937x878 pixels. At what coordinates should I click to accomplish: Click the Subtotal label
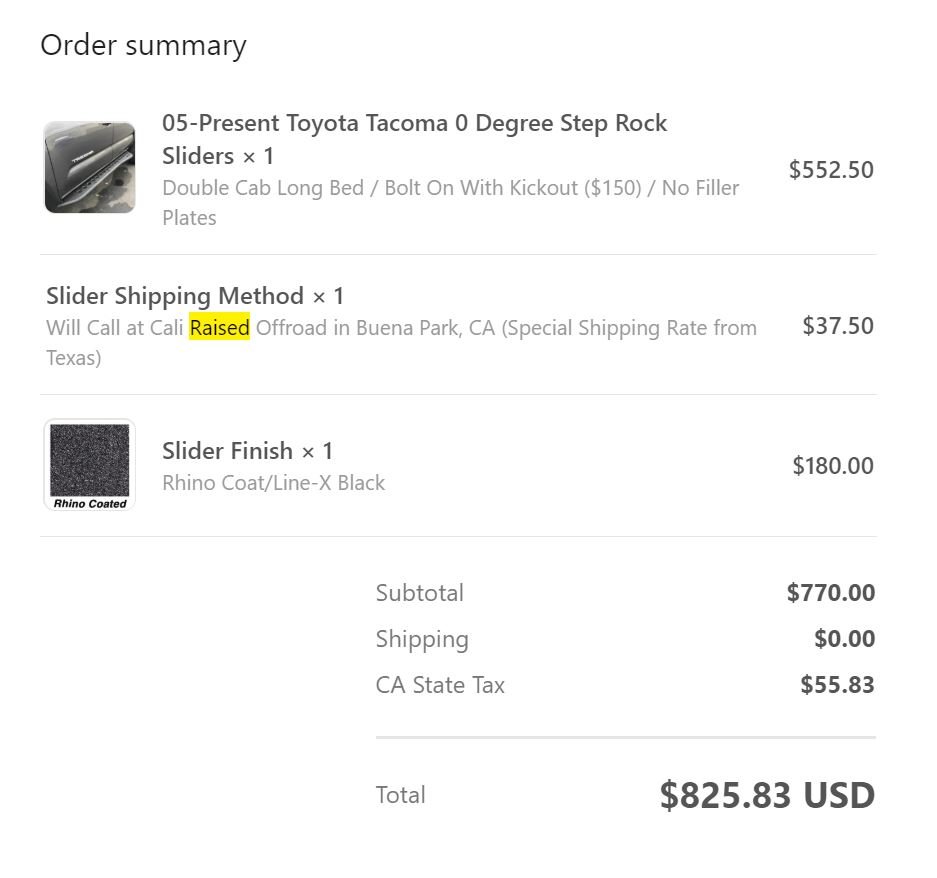(420, 593)
